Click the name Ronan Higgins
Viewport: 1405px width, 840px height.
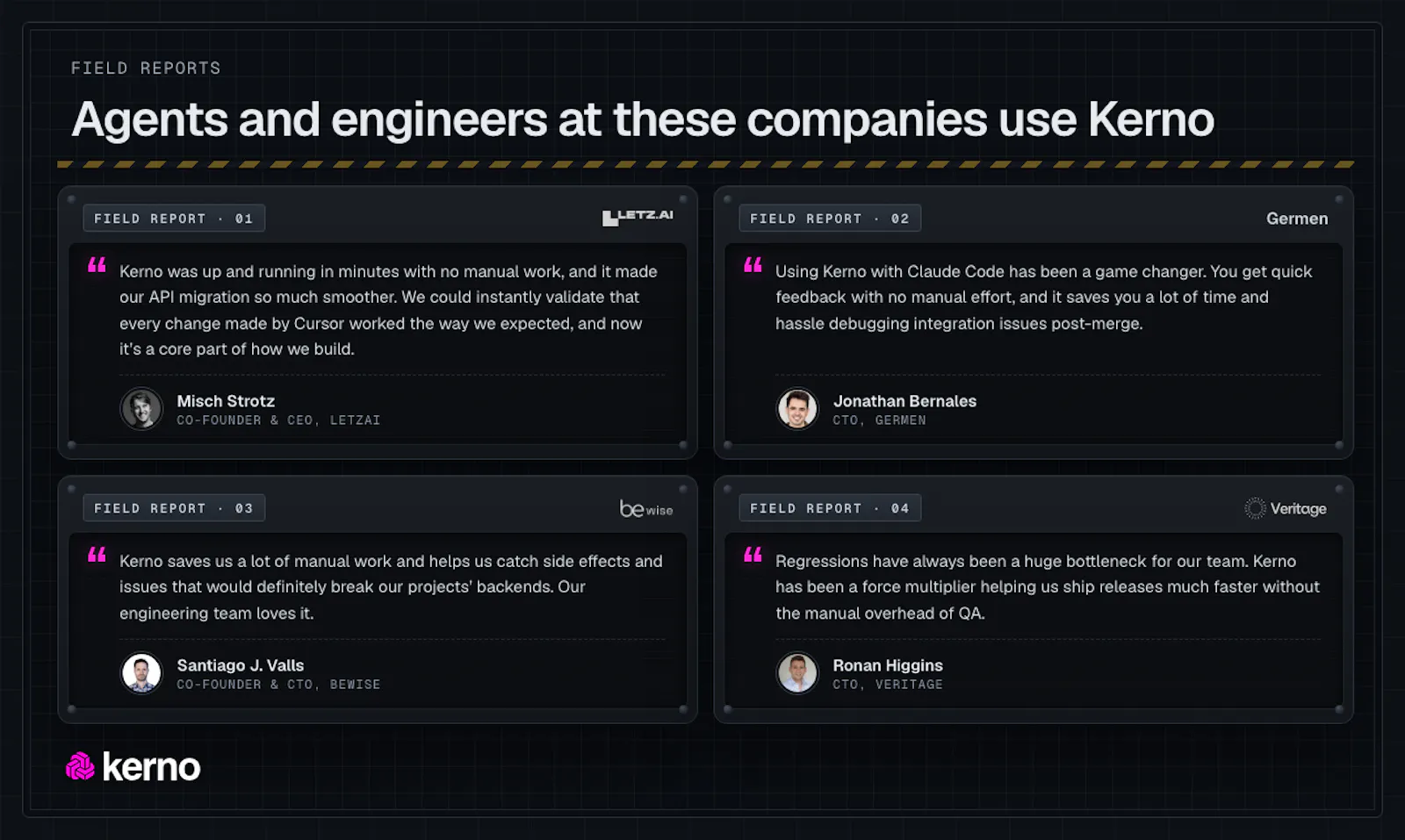point(888,665)
